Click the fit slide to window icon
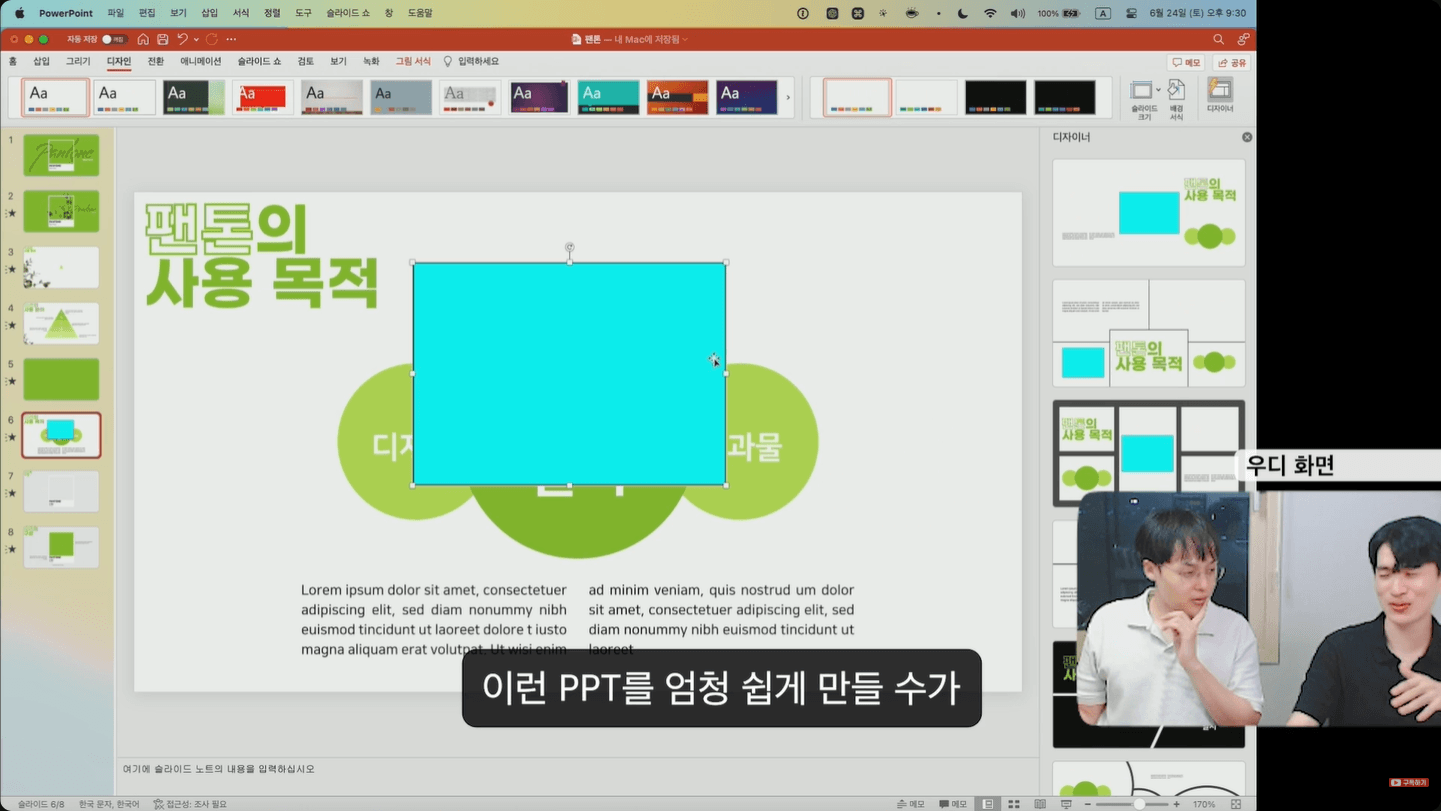The height and width of the screenshot is (811, 1441). [1236, 804]
